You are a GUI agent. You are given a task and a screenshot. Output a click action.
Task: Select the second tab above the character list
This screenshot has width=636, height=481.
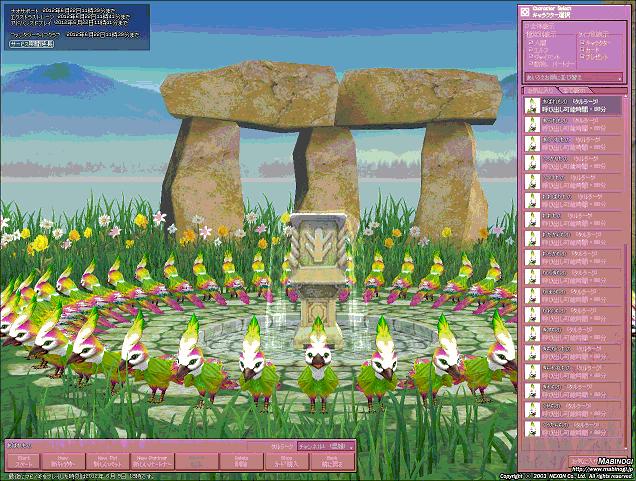[576, 90]
